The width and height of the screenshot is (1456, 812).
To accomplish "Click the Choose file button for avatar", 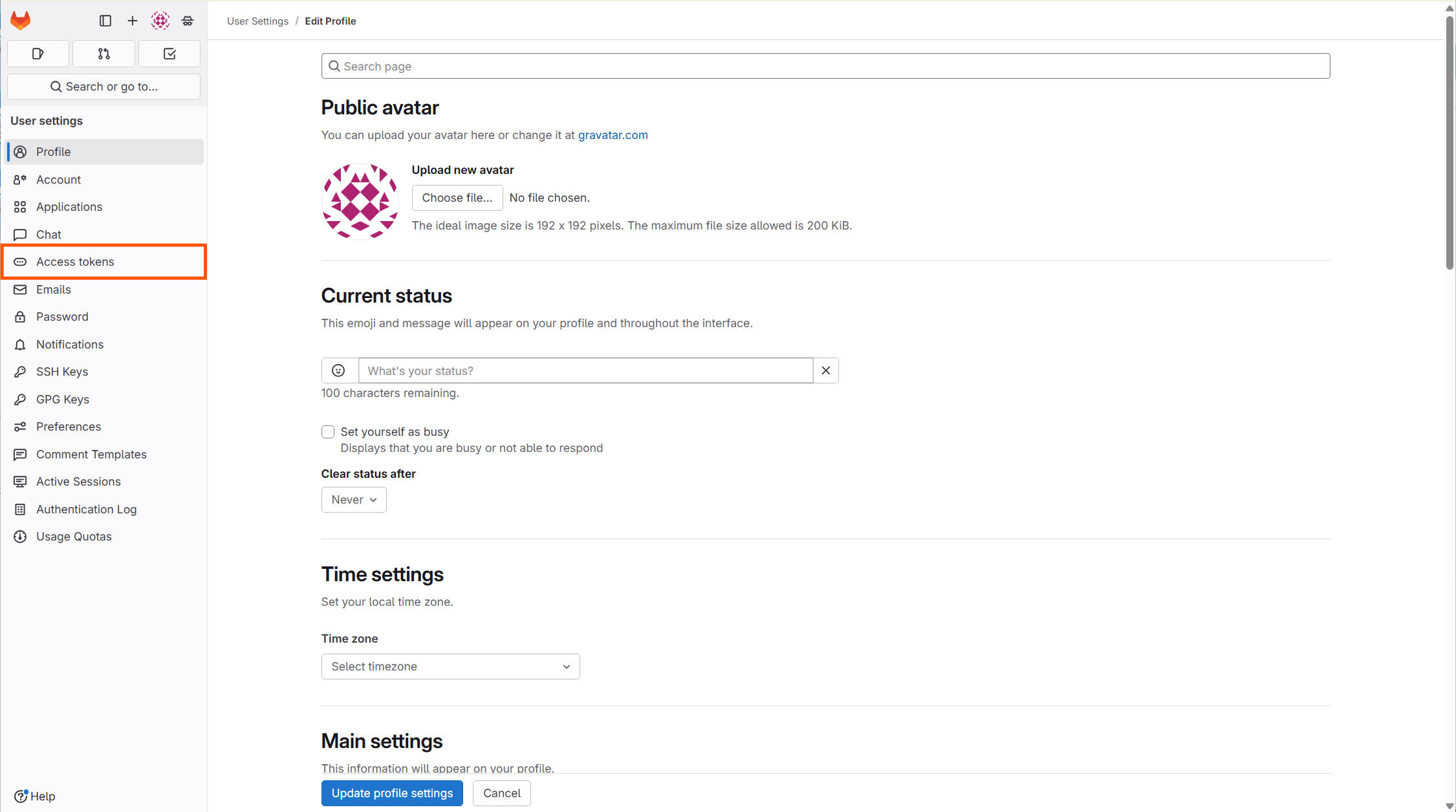I will pyautogui.click(x=457, y=198).
